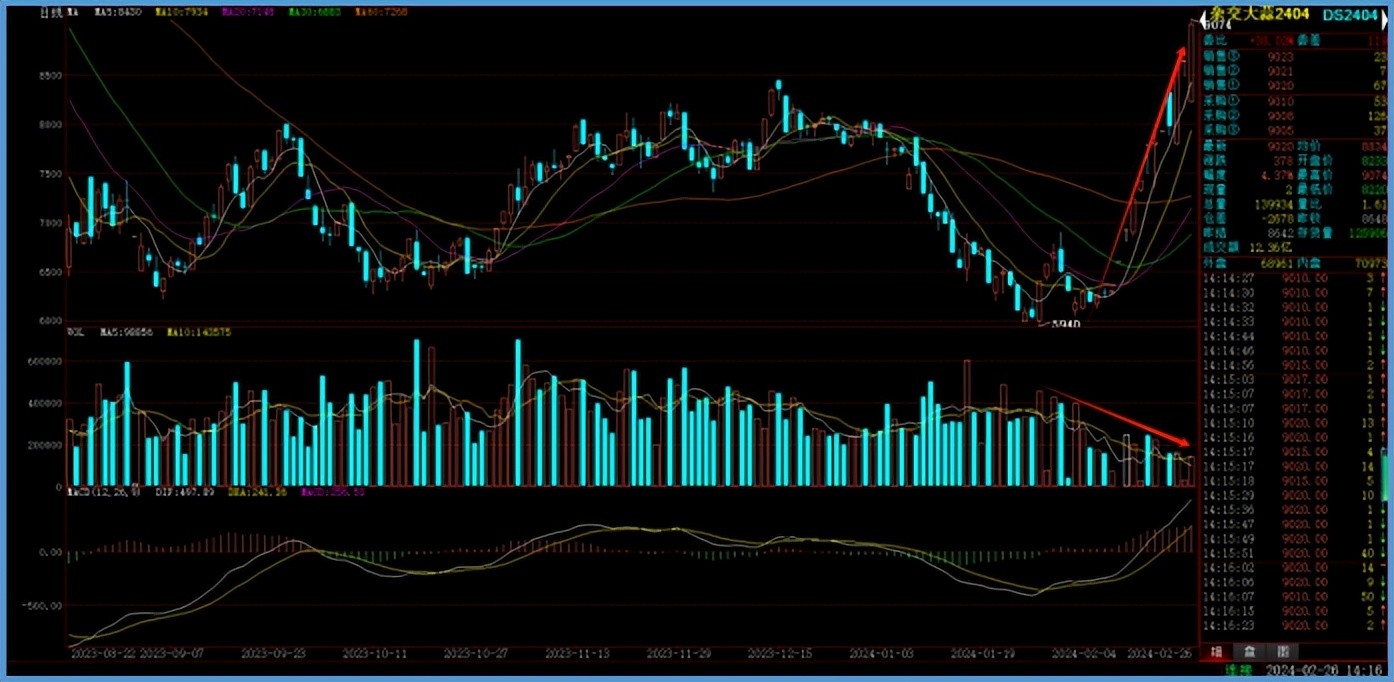Image resolution: width=1394 pixels, height=682 pixels.
Task: Click the MACD(12,26,9) indicator label
Action: coord(102,492)
